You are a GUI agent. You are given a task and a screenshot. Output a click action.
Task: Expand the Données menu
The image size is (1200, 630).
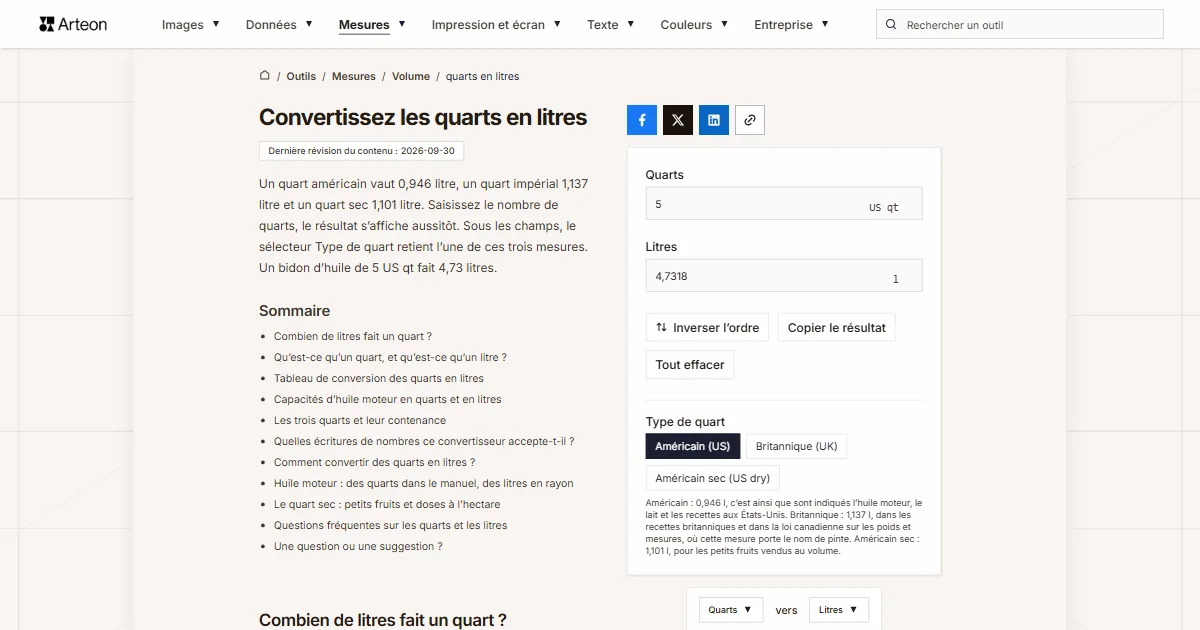pyautogui.click(x=279, y=25)
